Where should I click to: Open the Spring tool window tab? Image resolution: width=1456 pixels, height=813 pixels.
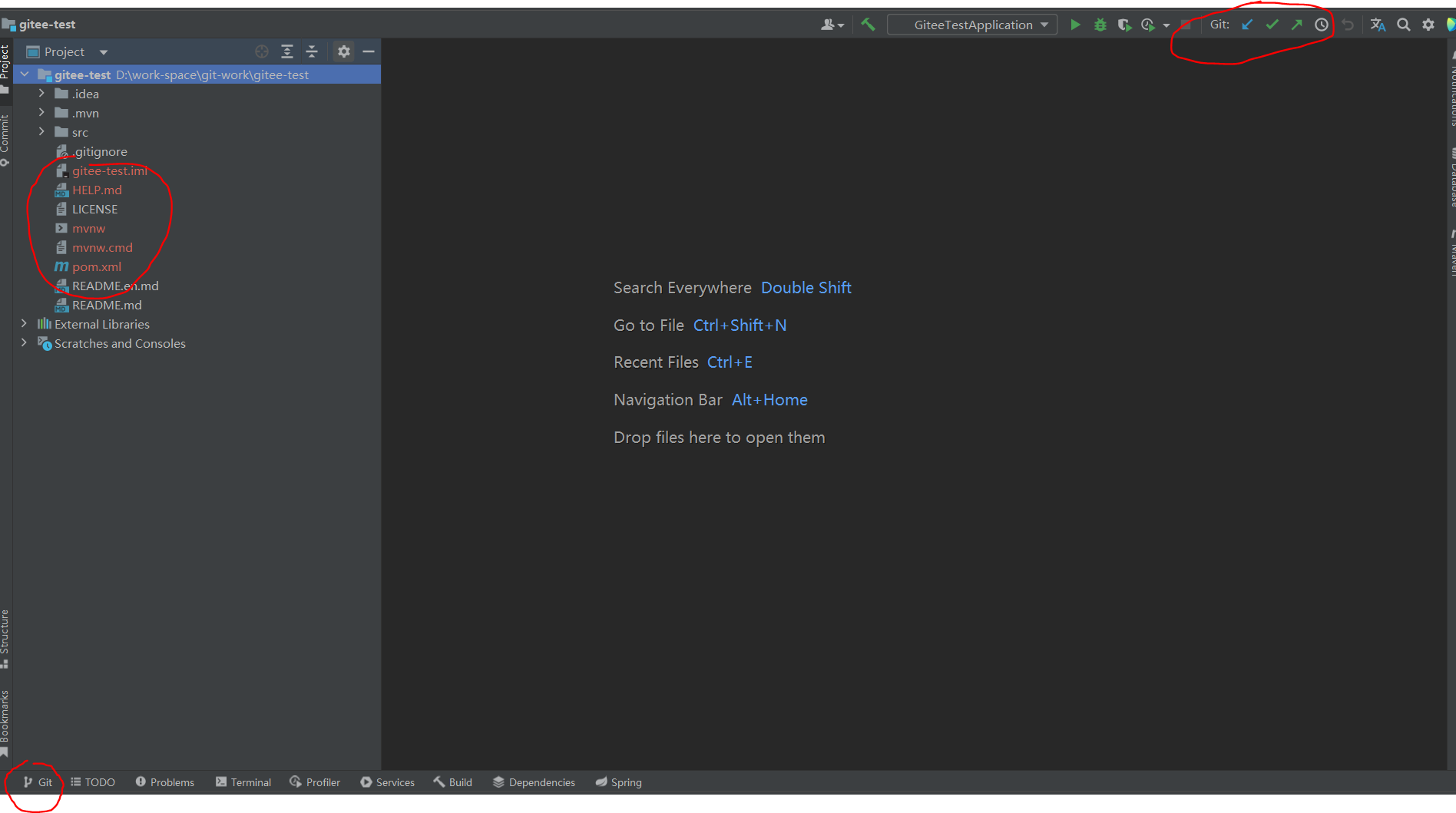pyautogui.click(x=619, y=782)
